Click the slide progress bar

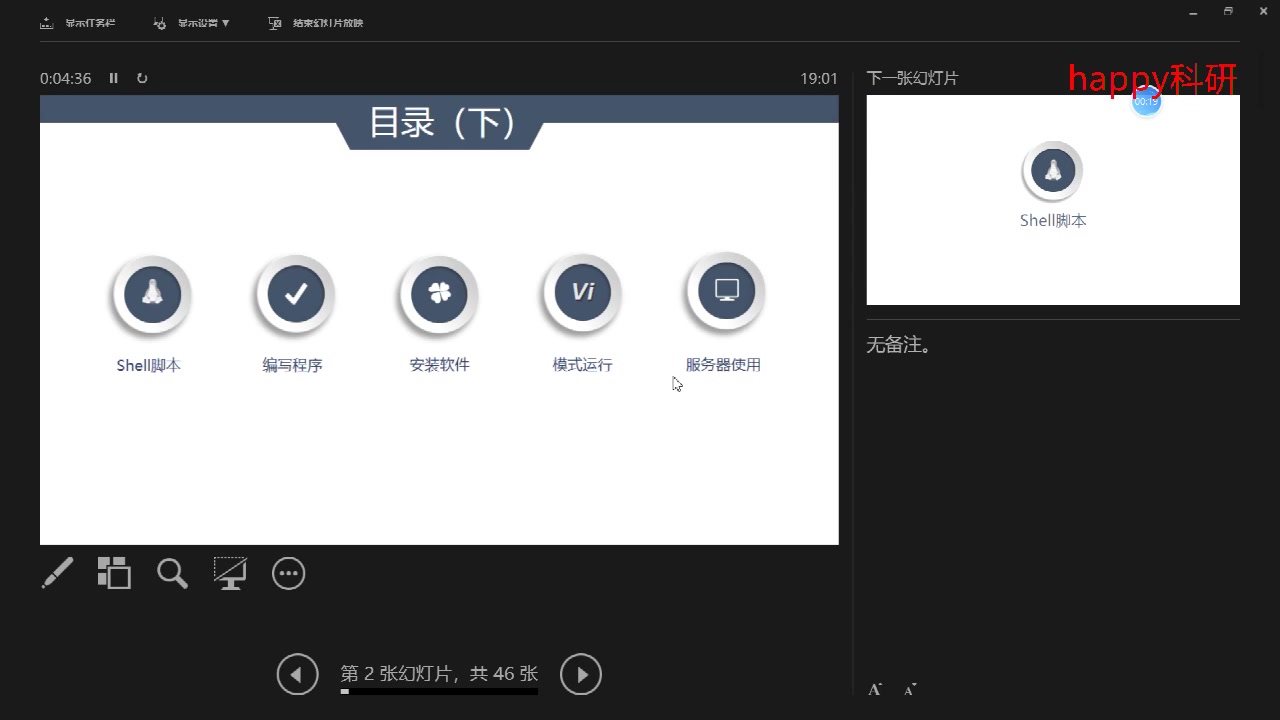click(x=438, y=690)
